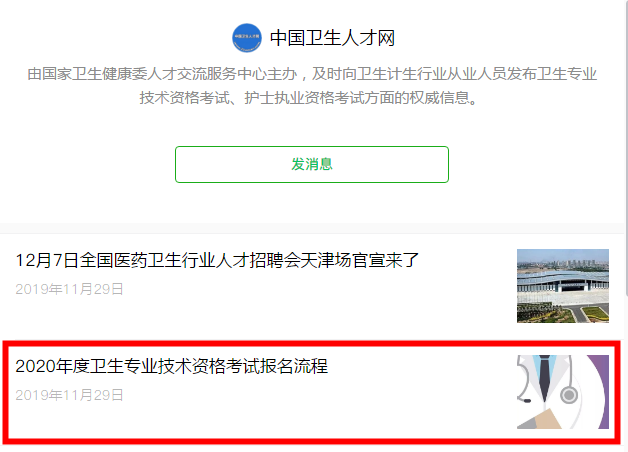This screenshot has height=452, width=628.
Task: Click the 2019年11月29日 date under recruitment fair article
Action: click(x=69, y=289)
